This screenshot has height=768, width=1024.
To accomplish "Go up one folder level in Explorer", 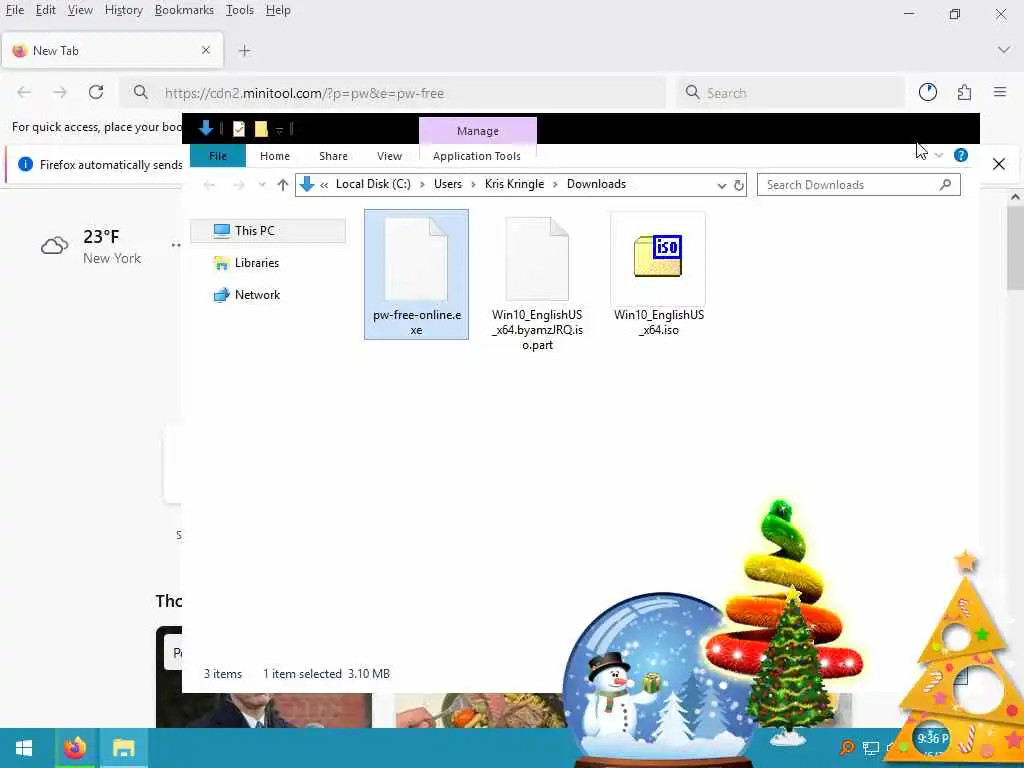I will coord(282,185).
